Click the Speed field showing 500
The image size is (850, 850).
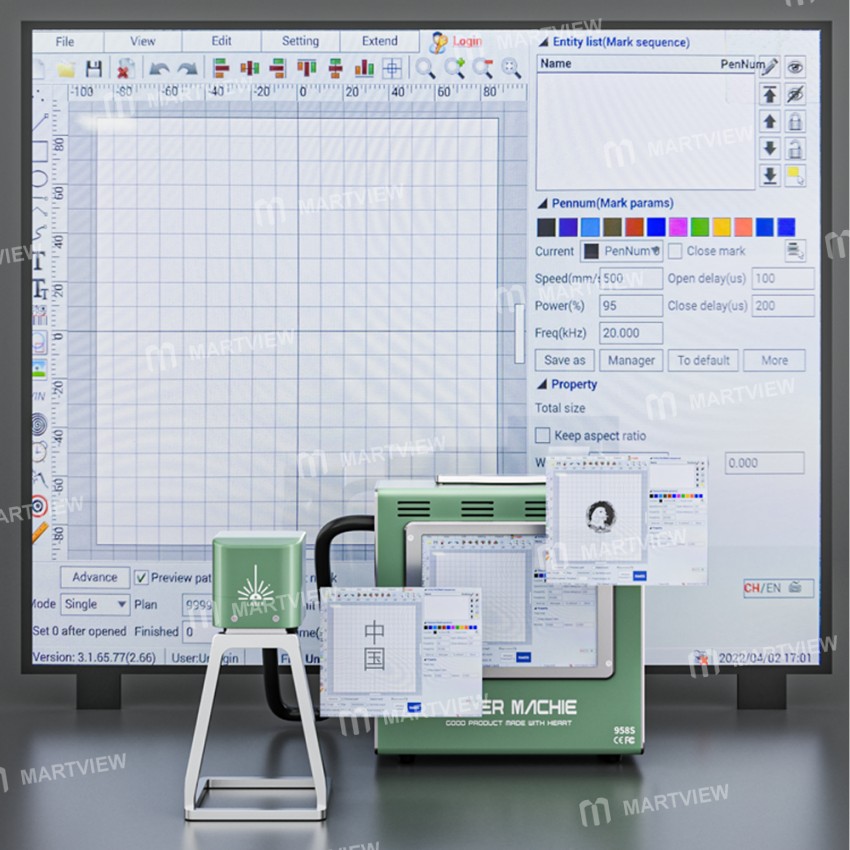click(x=631, y=278)
